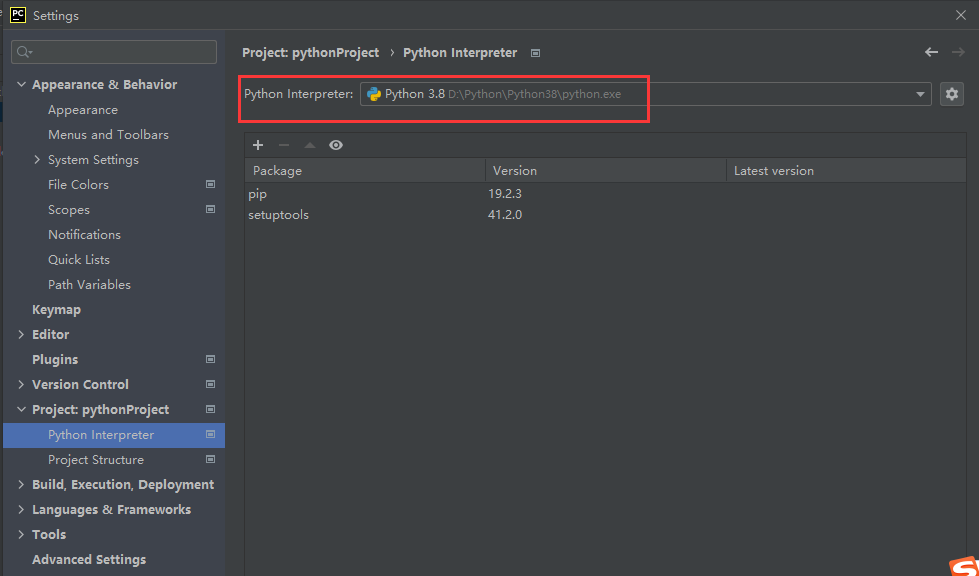Screen dimensions: 979x576
Task: Close the Settings dialog
Action: click(961, 15)
